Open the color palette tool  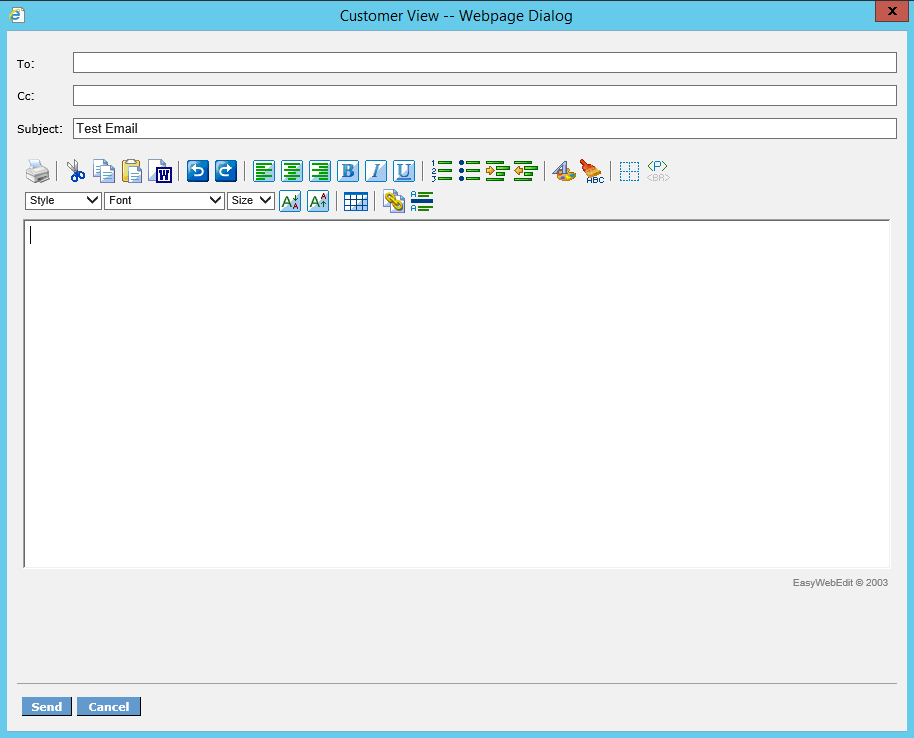tap(564, 171)
